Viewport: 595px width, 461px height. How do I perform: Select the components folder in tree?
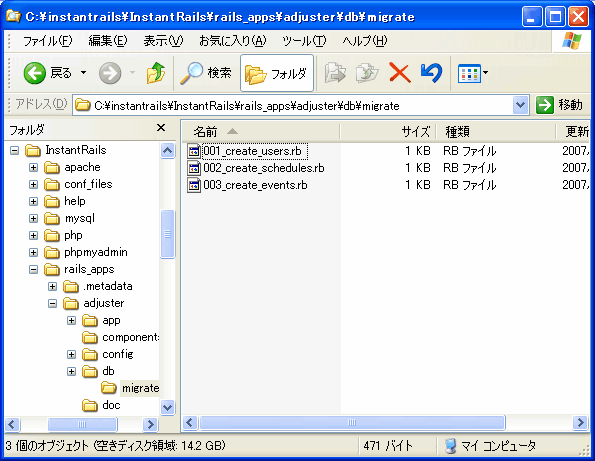pyautogui.click(x=131, y=337)
